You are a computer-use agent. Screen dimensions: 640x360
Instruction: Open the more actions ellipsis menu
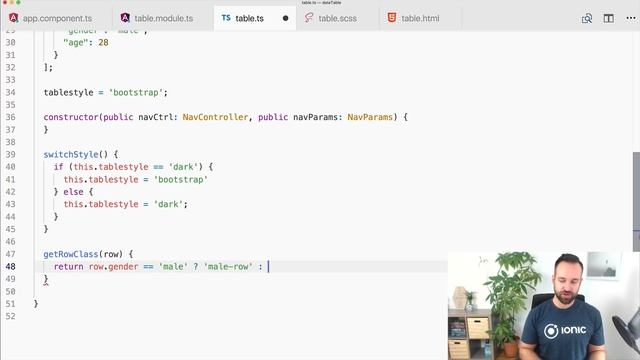(631, 18)
